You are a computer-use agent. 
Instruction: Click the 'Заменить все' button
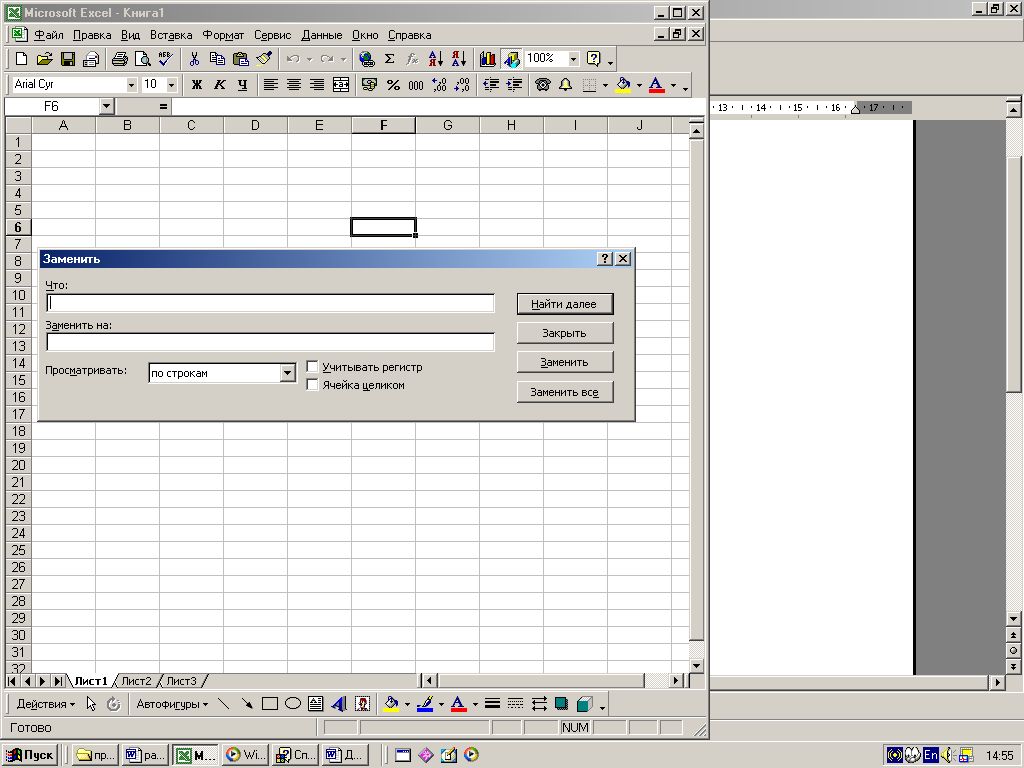[x=564, y=392]
